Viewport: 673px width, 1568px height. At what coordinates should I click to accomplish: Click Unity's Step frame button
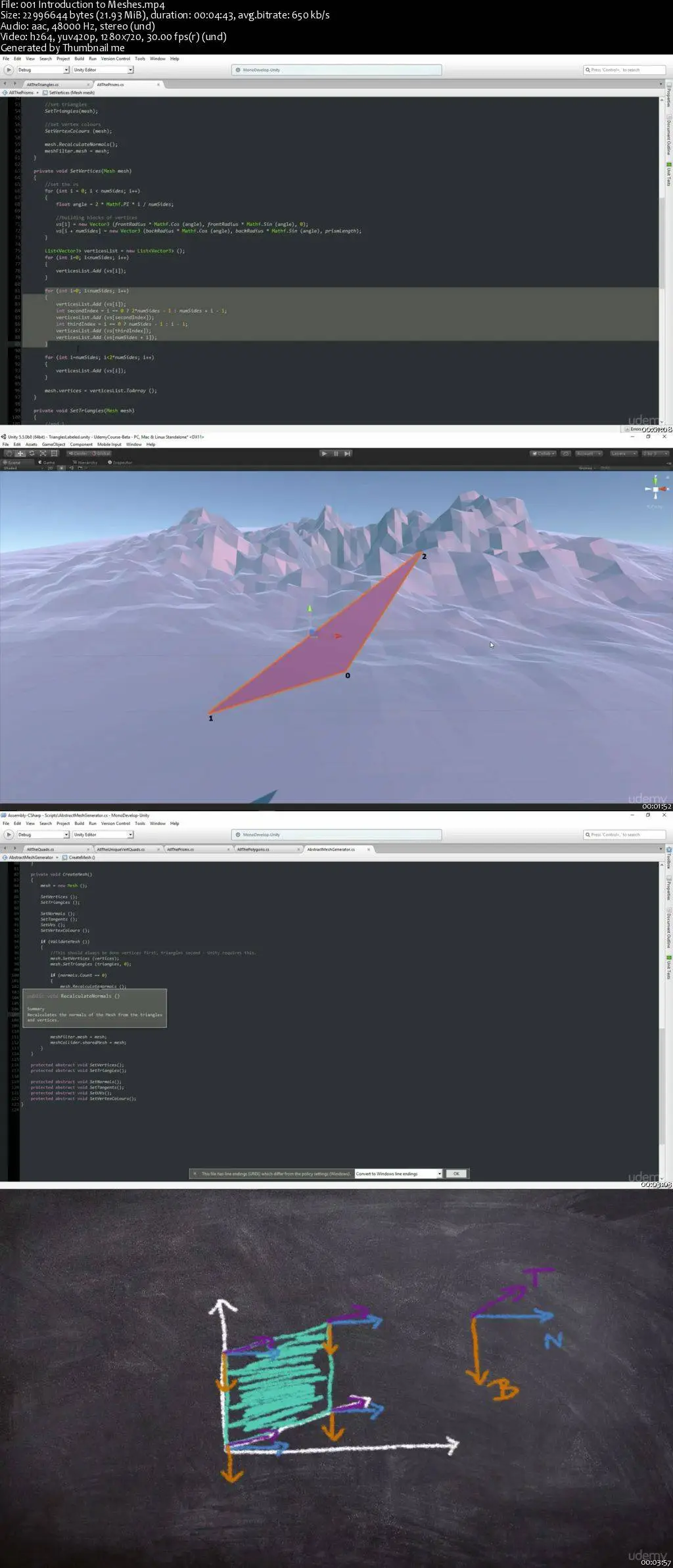pos(348,453)
